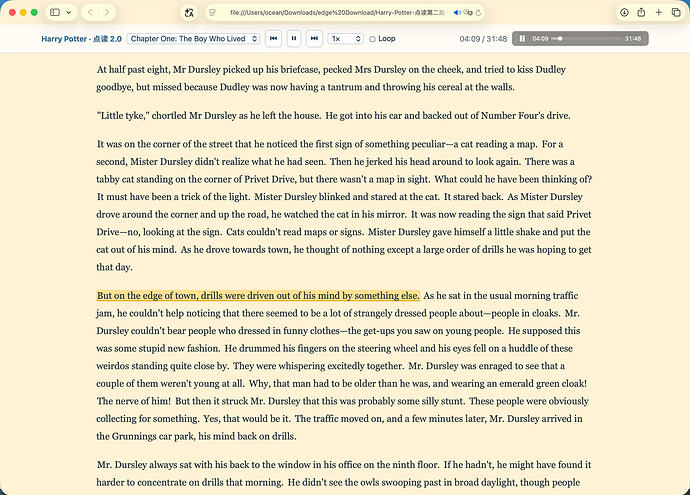Pause audio in the gray player bar

[x=522, y=39]
